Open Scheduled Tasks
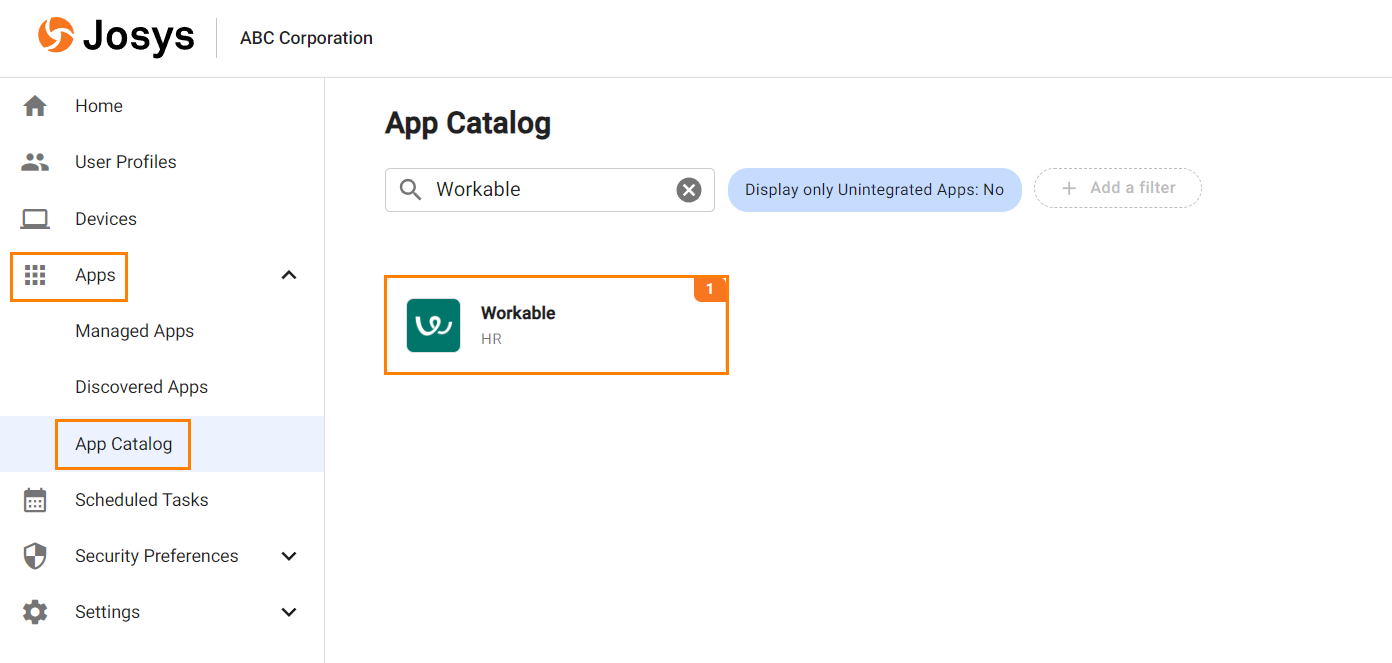Screen dimensions: 1392x663 click(142, 500)
